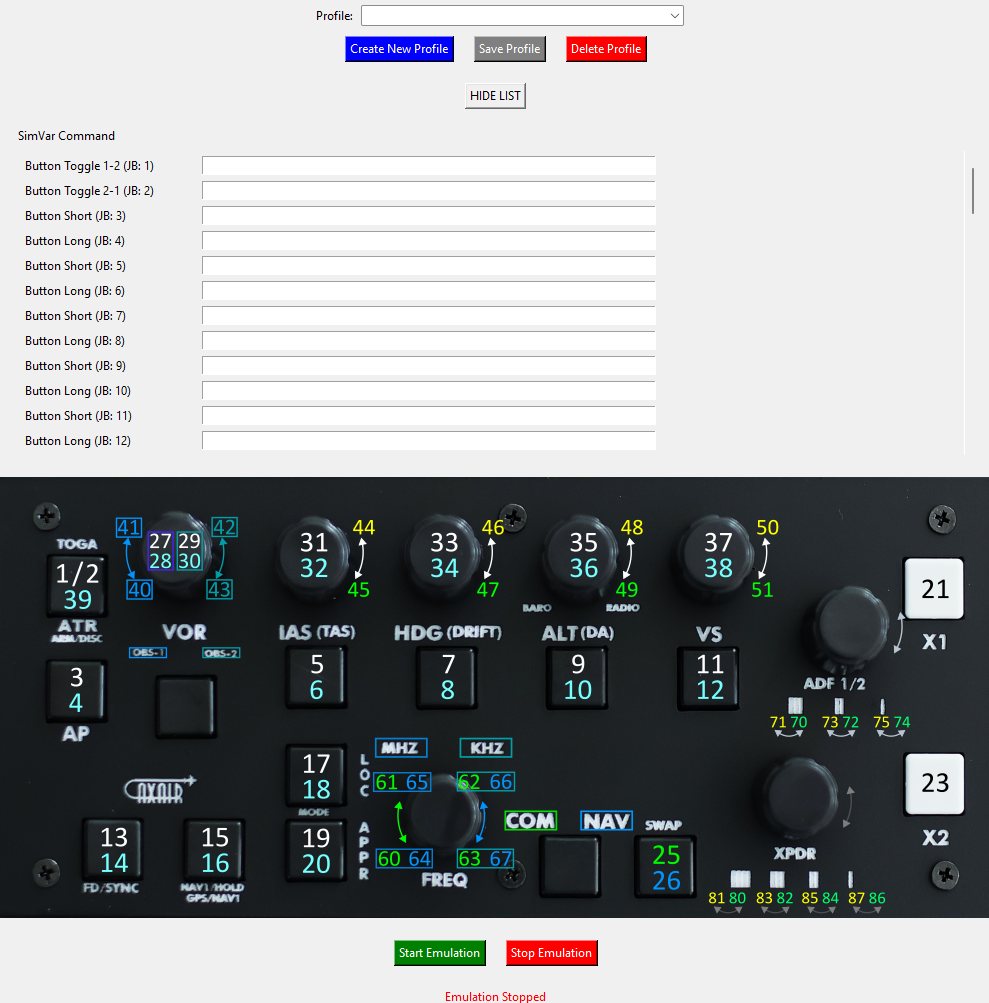This screenshot has height=1003, width=989.
Task: Focus the Button Long (JB: 6) field
Action: [x=429, y=290]
